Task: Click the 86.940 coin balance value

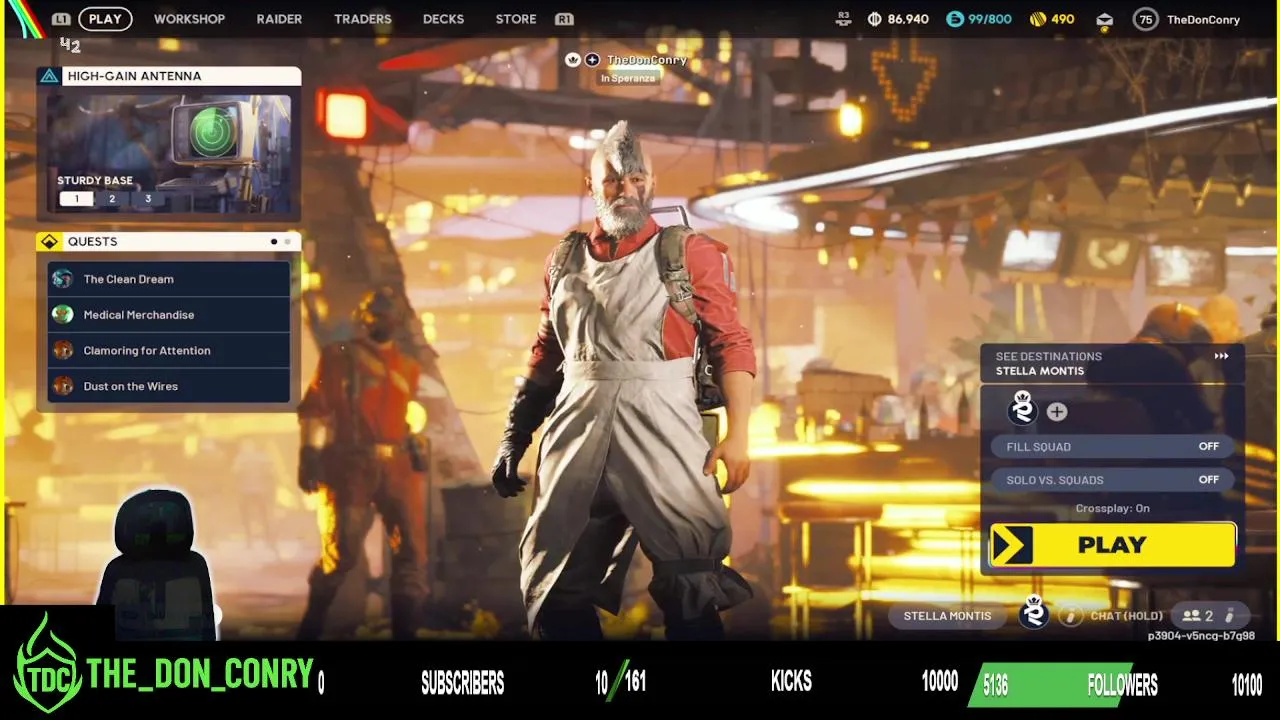Action: pos(908,19)
